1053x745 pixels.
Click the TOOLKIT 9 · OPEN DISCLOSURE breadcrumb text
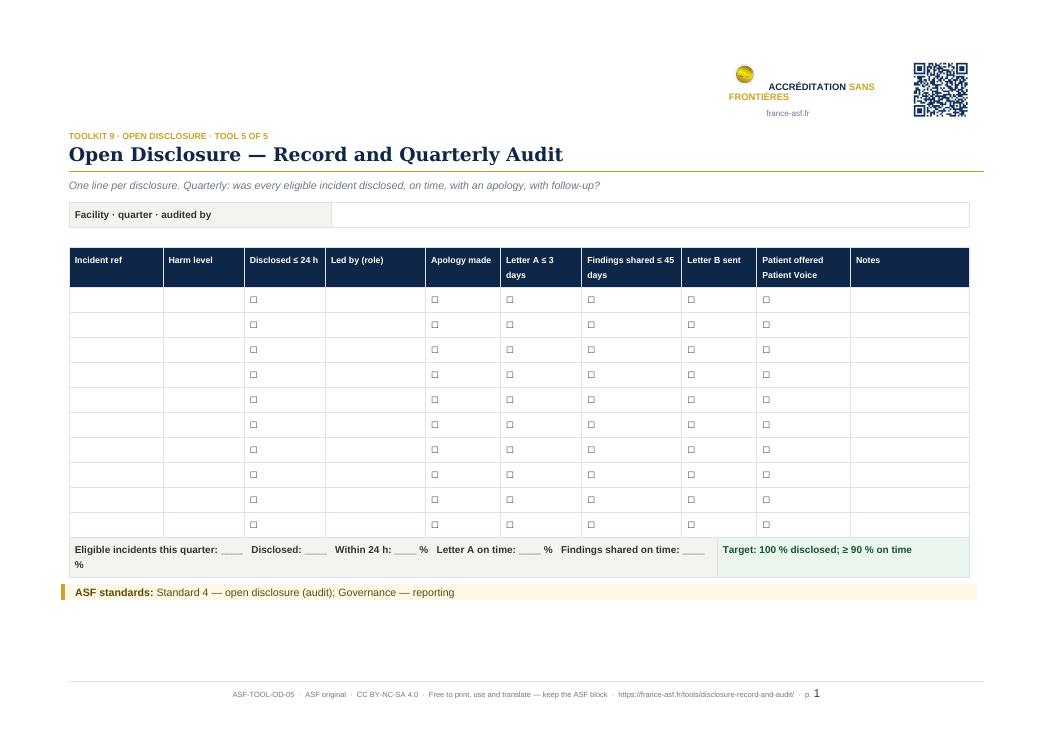(x=168, y=136)
